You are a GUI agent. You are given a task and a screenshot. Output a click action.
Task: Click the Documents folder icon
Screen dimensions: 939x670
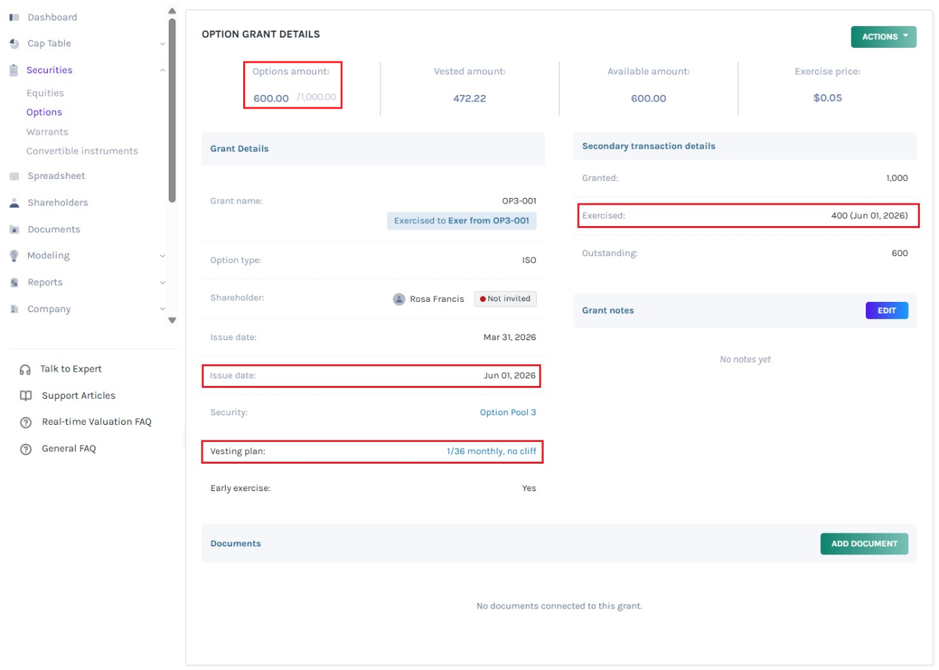14,229
